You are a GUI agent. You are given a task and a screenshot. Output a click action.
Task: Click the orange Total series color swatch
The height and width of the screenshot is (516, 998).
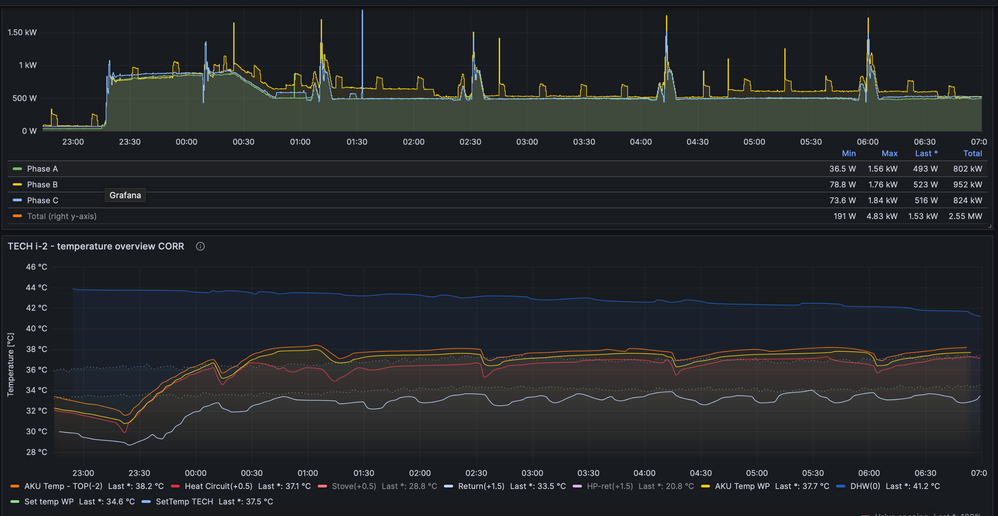17,216
